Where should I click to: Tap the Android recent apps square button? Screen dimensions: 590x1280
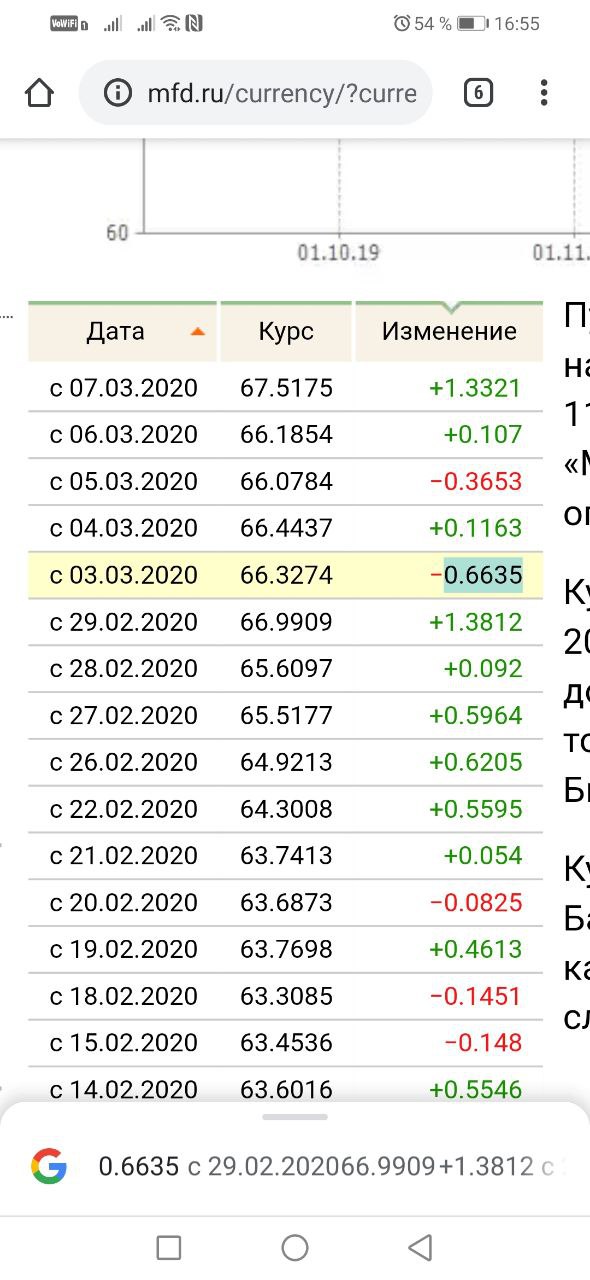point(169,1247)
